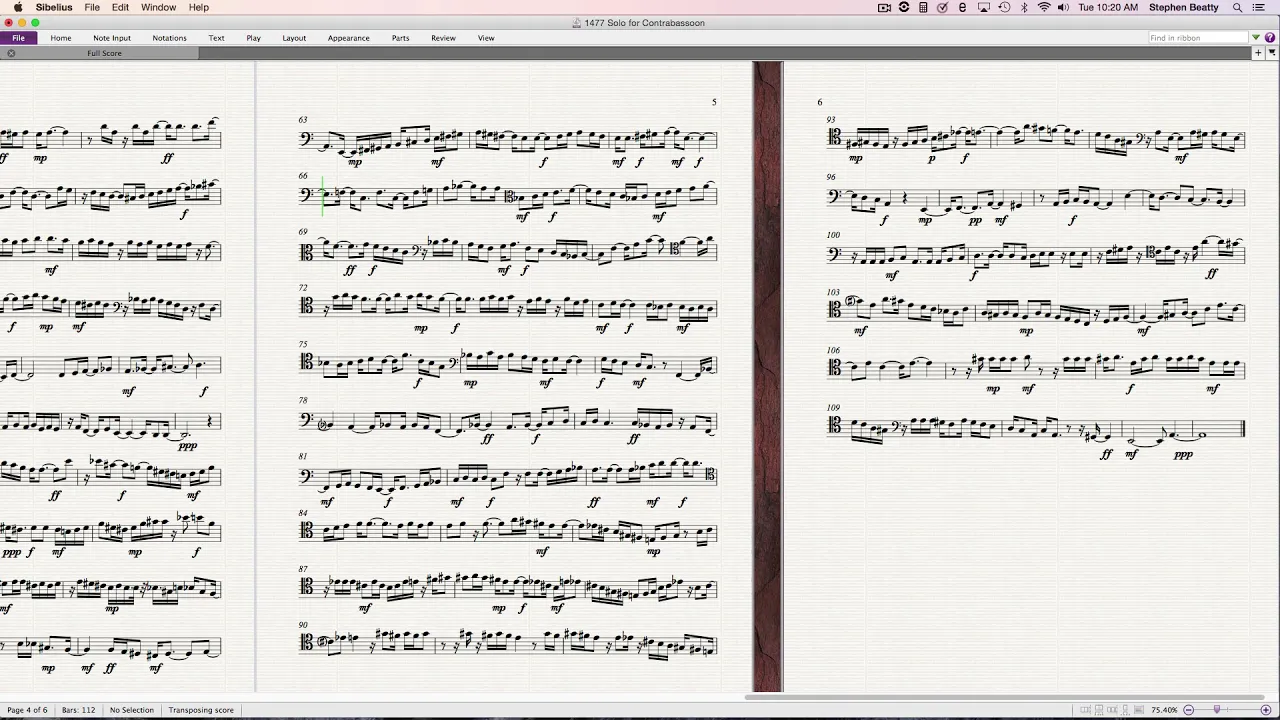Open Wi-Fi menu bar icon
This screenshot has width=1280, height=720.
click(1044, 7)
